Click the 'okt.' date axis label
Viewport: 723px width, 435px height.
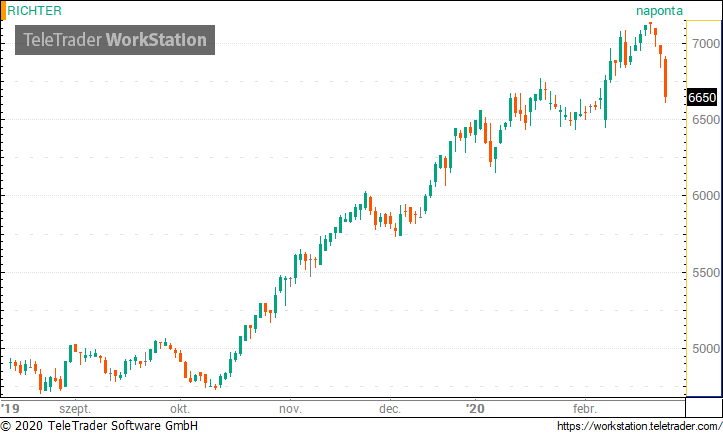pos(180,409)
